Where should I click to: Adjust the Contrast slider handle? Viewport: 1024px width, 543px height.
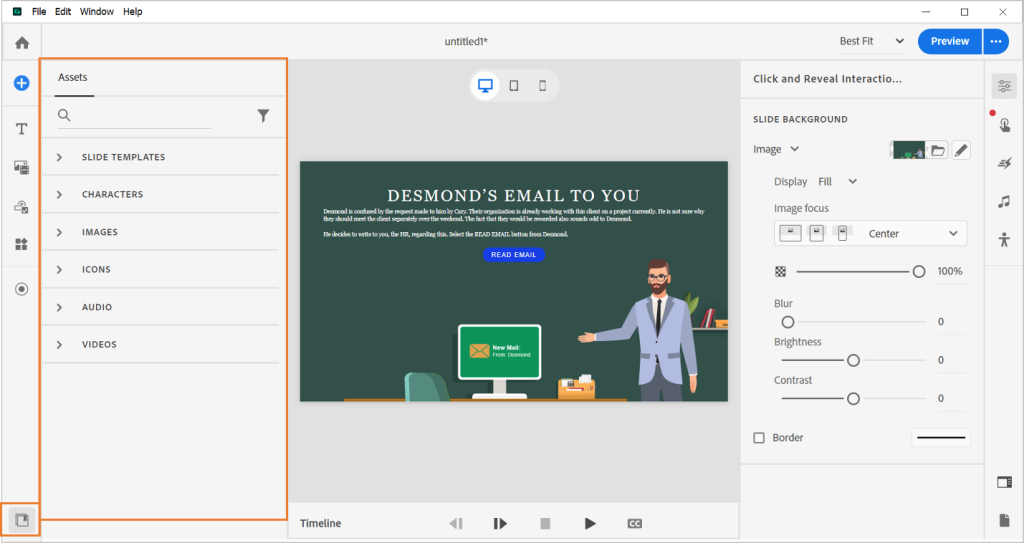[853, 399]
